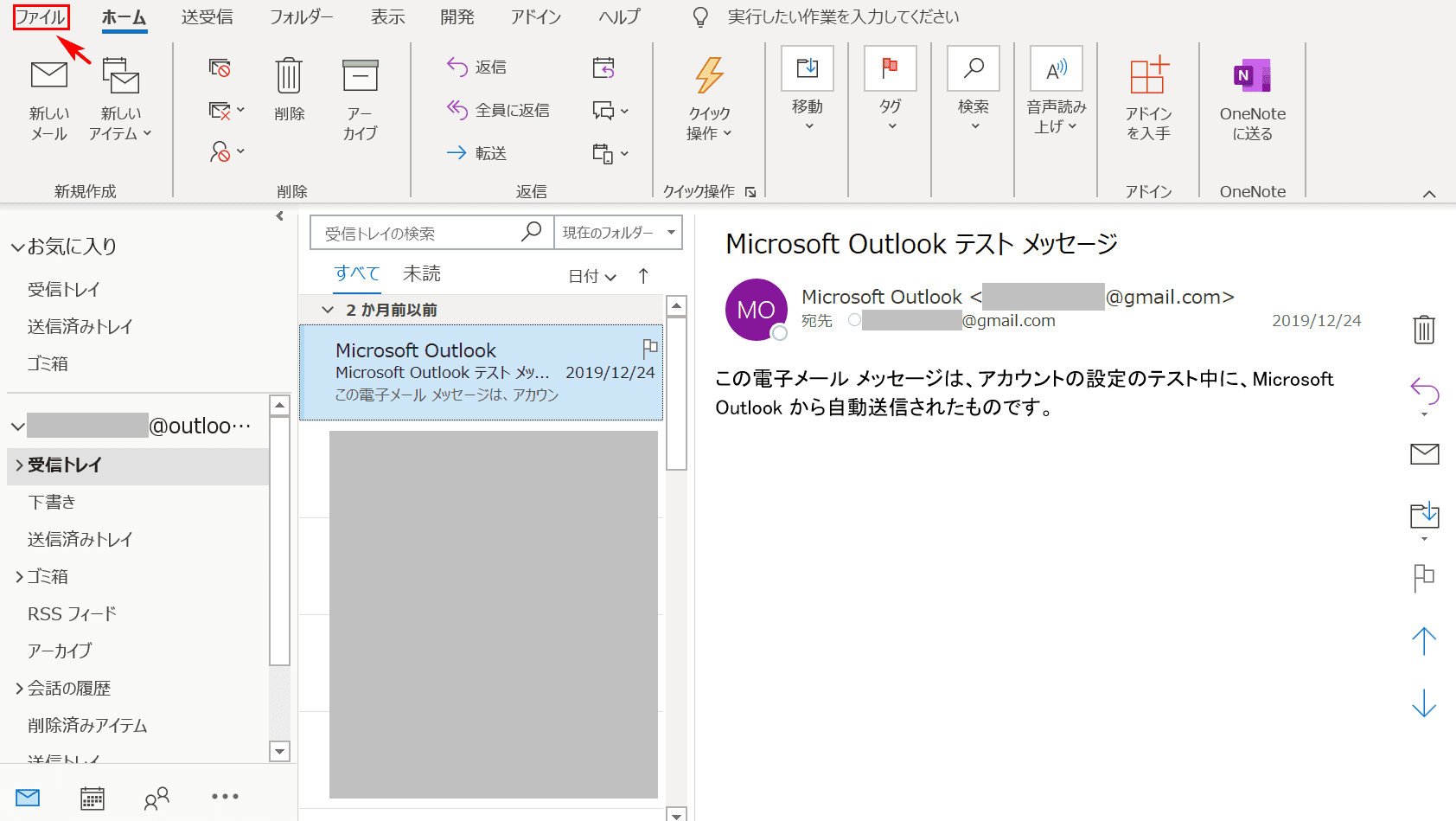The image size is (1456, 821).
Task: Click the Send to OneNote icon
Action: pos(1252,76)
